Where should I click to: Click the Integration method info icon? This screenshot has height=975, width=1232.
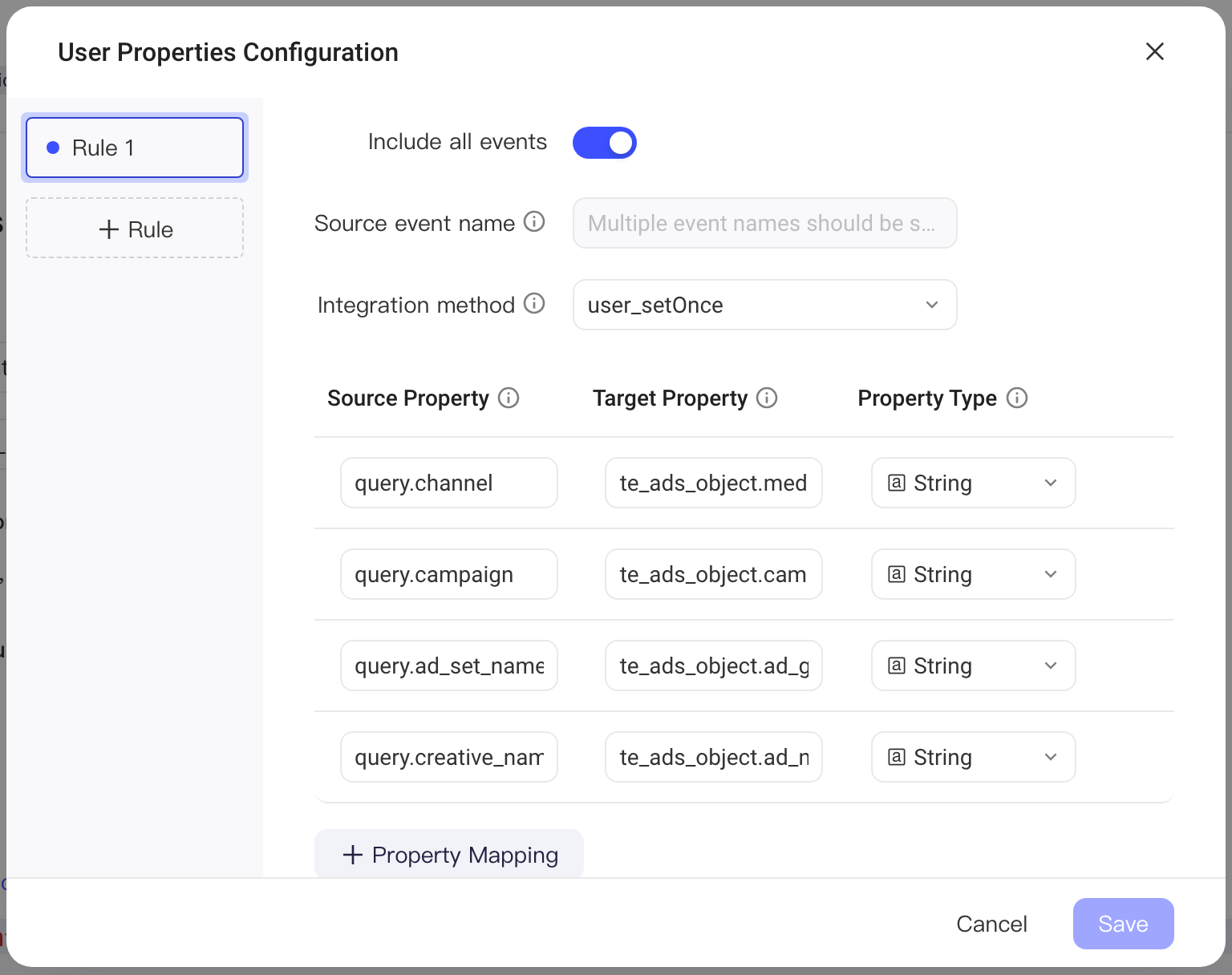[534, 303]
